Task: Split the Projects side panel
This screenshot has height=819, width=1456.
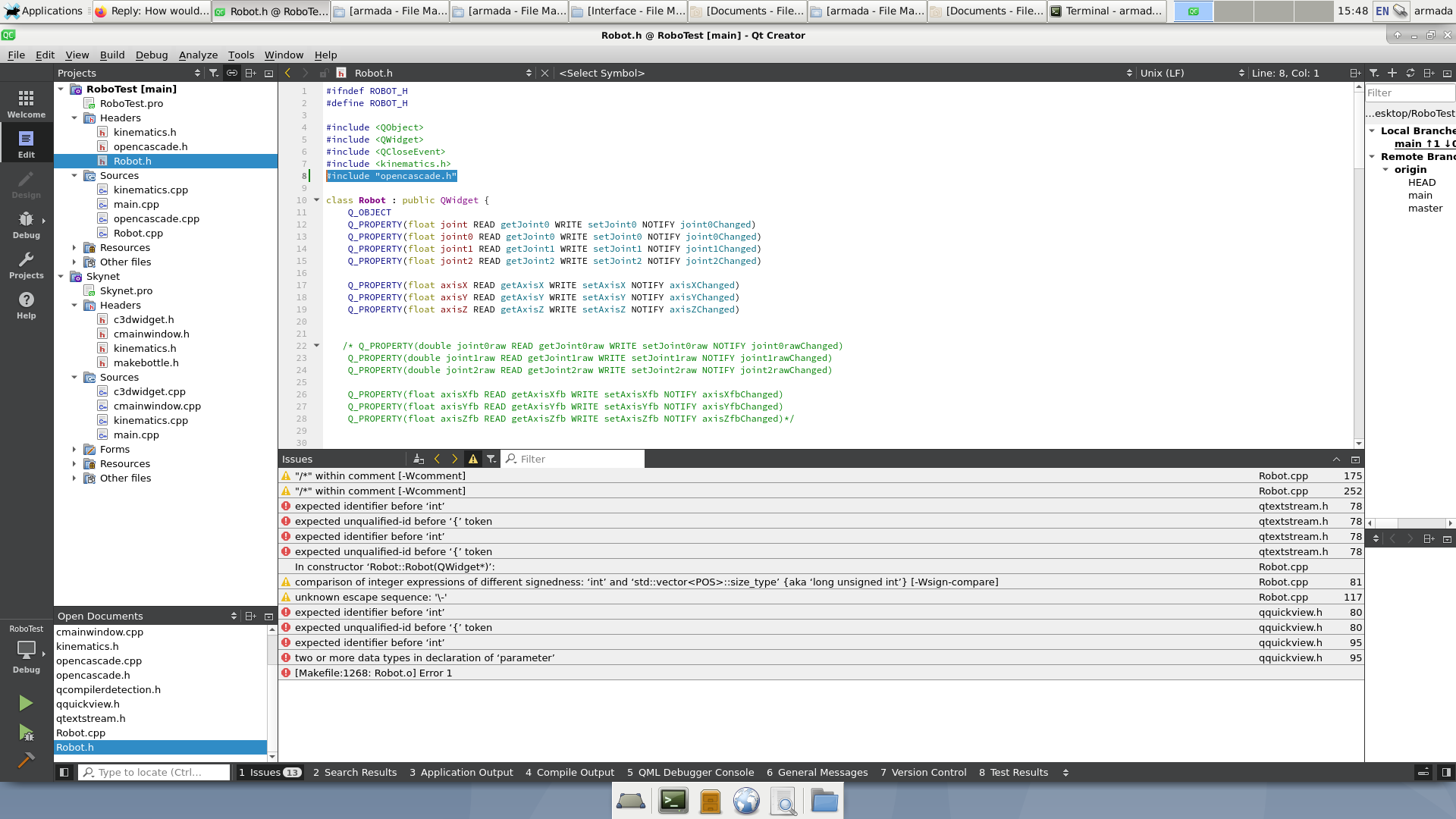Action: coord(250,73)
